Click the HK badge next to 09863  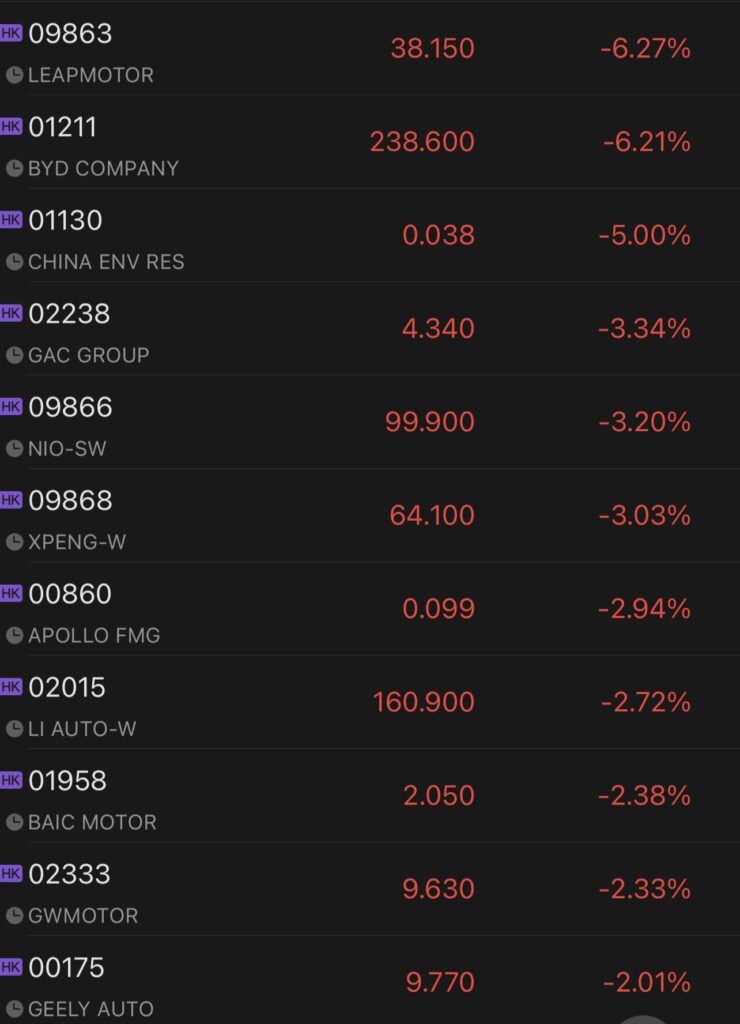pyautogui.click(x=11, y=33)
